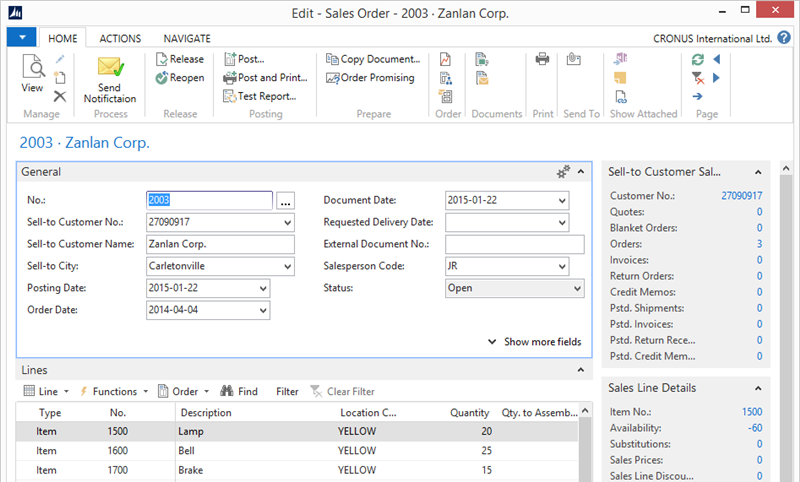
Task: Open the Functions menu in Lines toolbar
Action: click(x=114, y=391)
